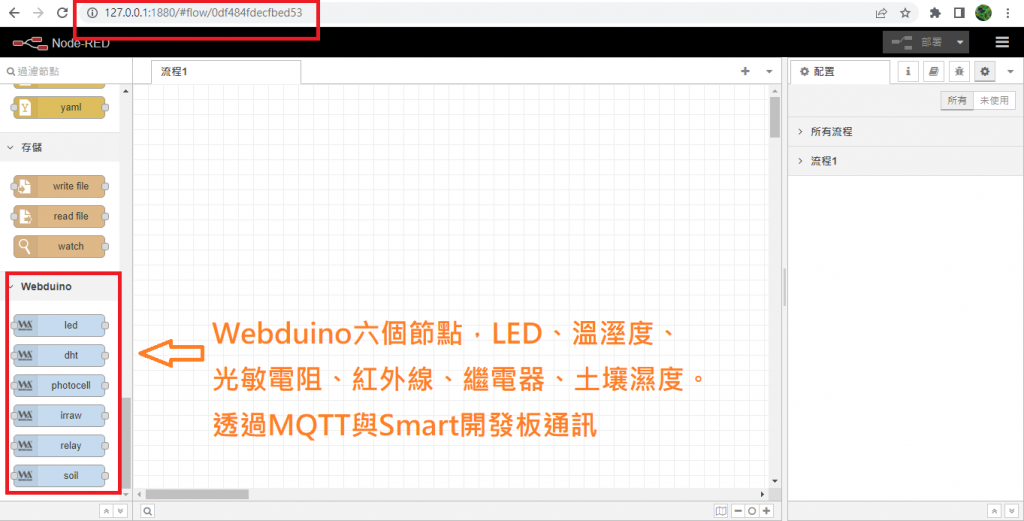Select the 配置 sidebar tab

point(840,72)
